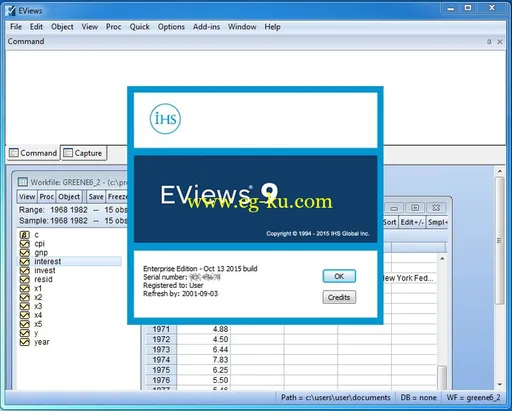Select the 1975 row header
Image resolution: width=512 pixels, height=411 pixels.
161,370
